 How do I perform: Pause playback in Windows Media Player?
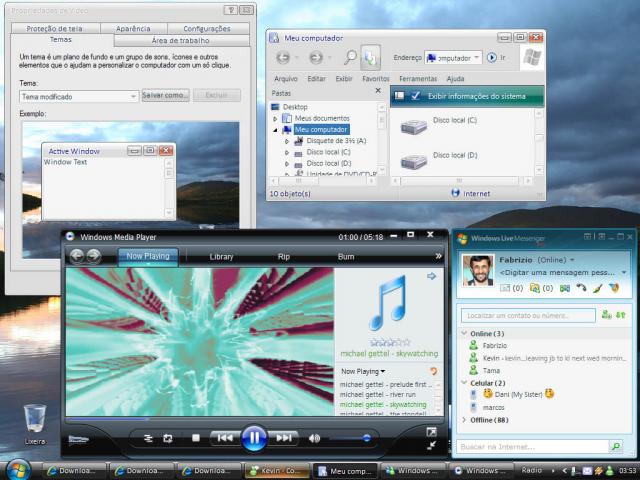[253, 438]
